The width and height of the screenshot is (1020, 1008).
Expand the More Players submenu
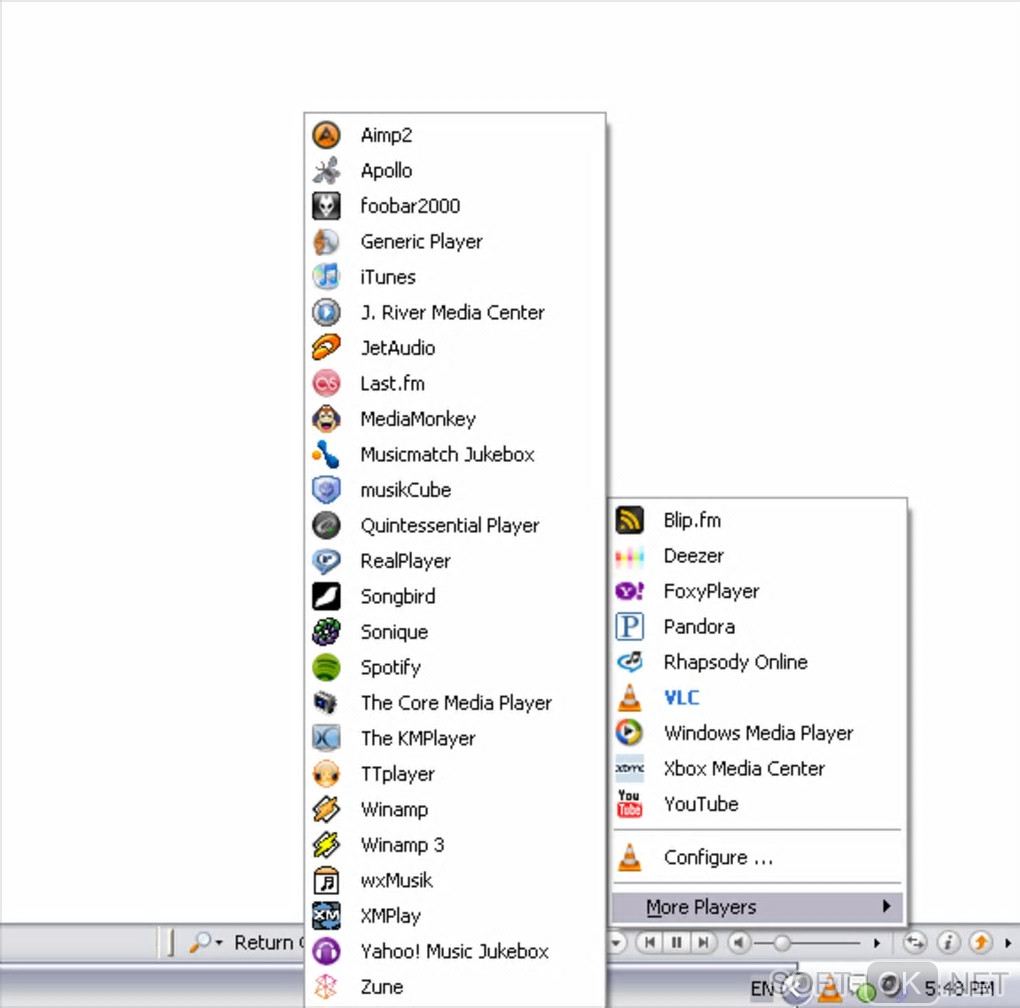tap(758, 907)
